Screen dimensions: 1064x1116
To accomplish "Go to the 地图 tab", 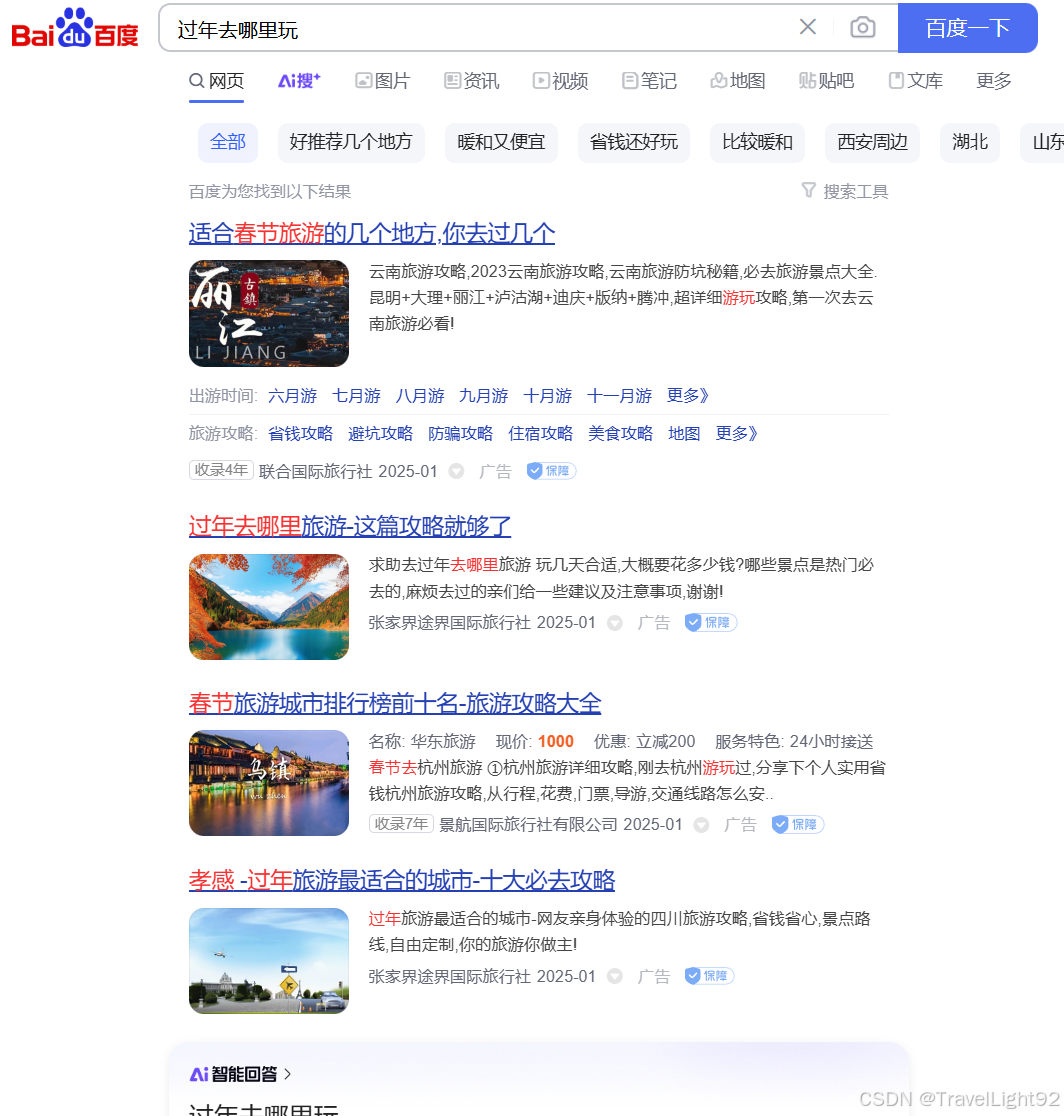I will 738,81.
